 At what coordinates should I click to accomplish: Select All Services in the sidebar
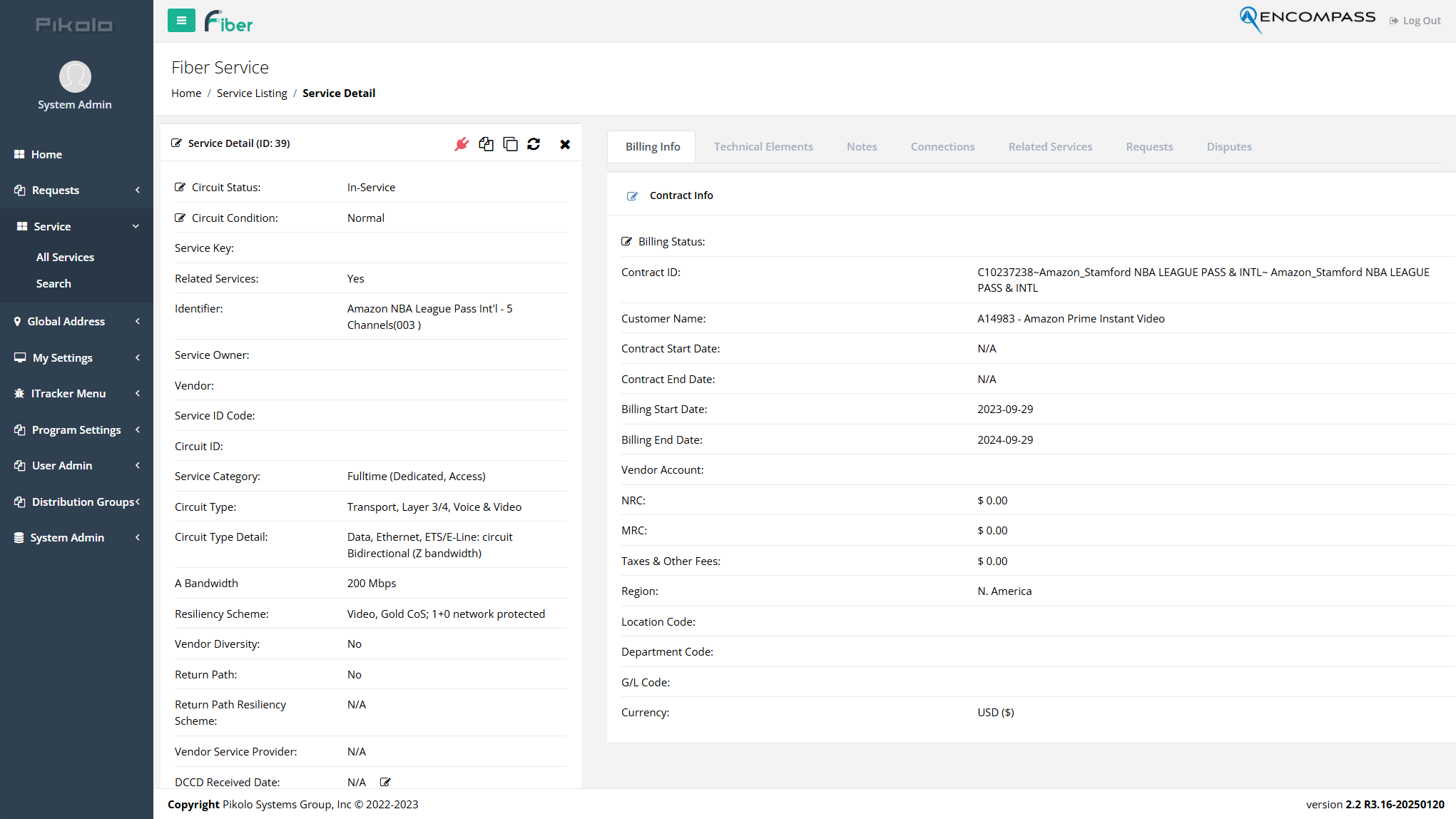pyautogui.click(x=65, y=257)
